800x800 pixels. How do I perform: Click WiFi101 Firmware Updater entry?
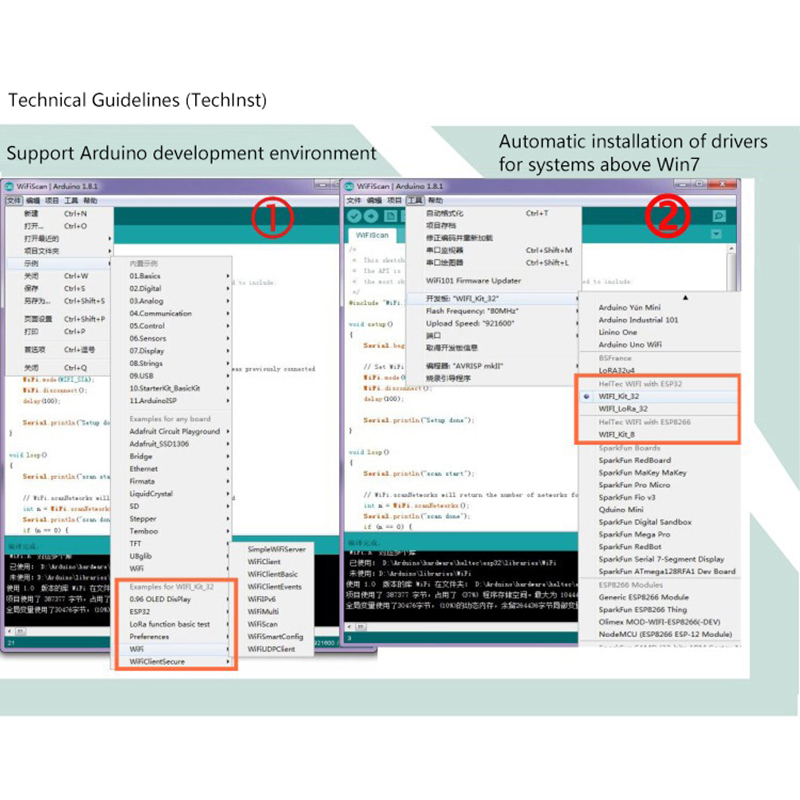[473, 281]
